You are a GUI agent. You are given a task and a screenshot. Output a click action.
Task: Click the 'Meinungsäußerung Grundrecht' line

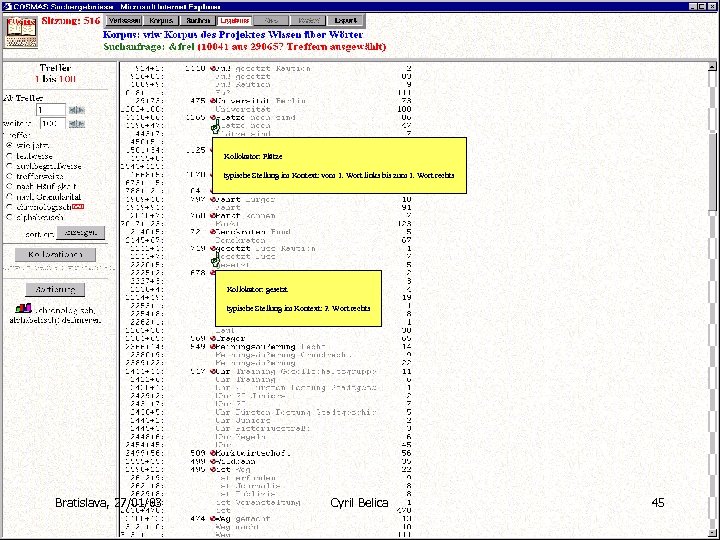tap(283, 355)
